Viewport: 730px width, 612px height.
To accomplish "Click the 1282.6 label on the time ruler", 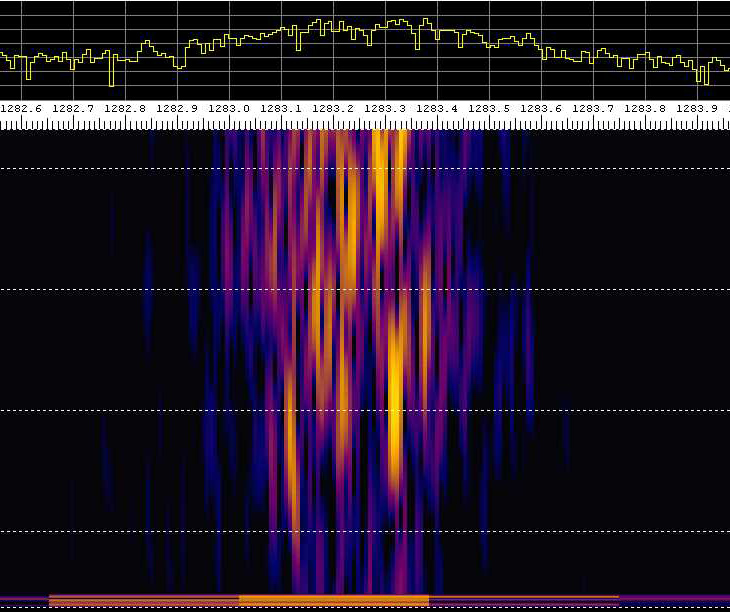I will point(21,109).
